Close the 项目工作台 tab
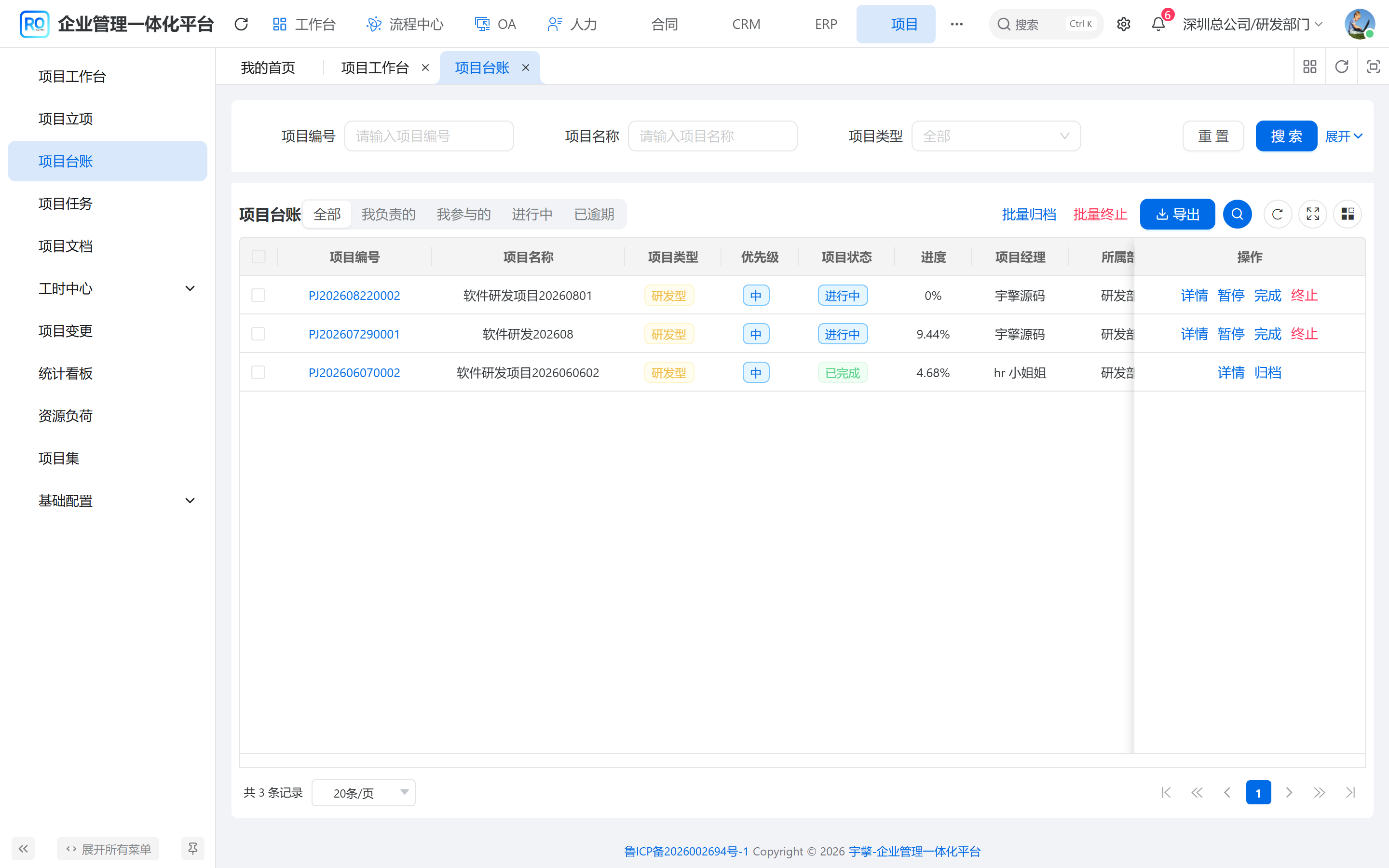The height and width of the screenshot is (868, 1389). click(x=425, y=68)
